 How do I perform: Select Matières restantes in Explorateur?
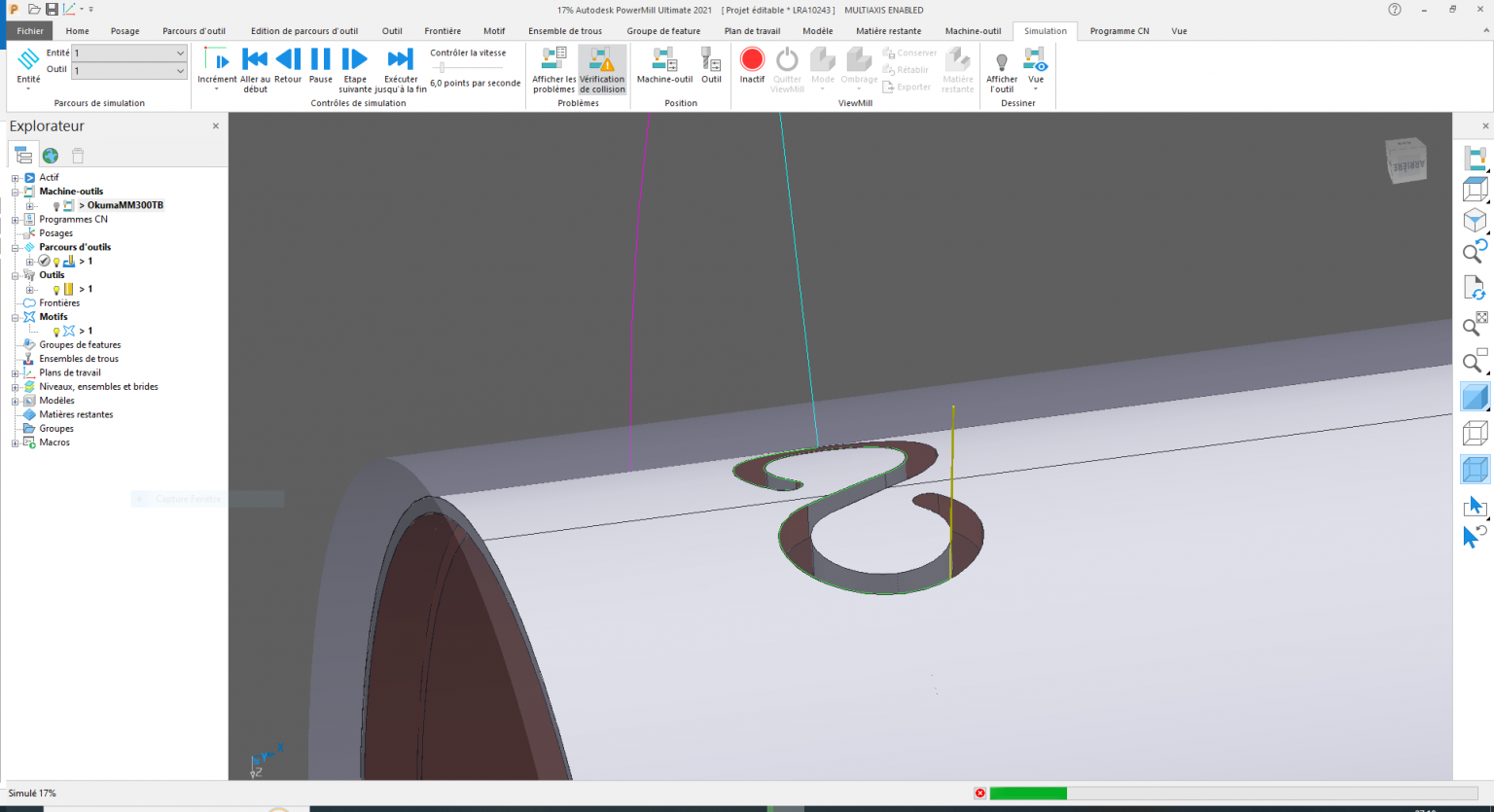point(76,414)
